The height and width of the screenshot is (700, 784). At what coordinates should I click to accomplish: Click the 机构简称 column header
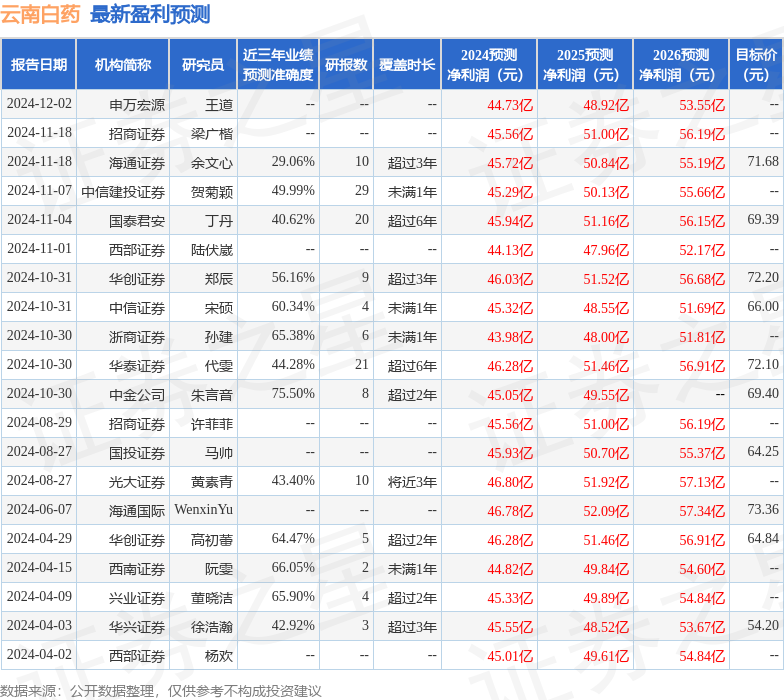122,64
